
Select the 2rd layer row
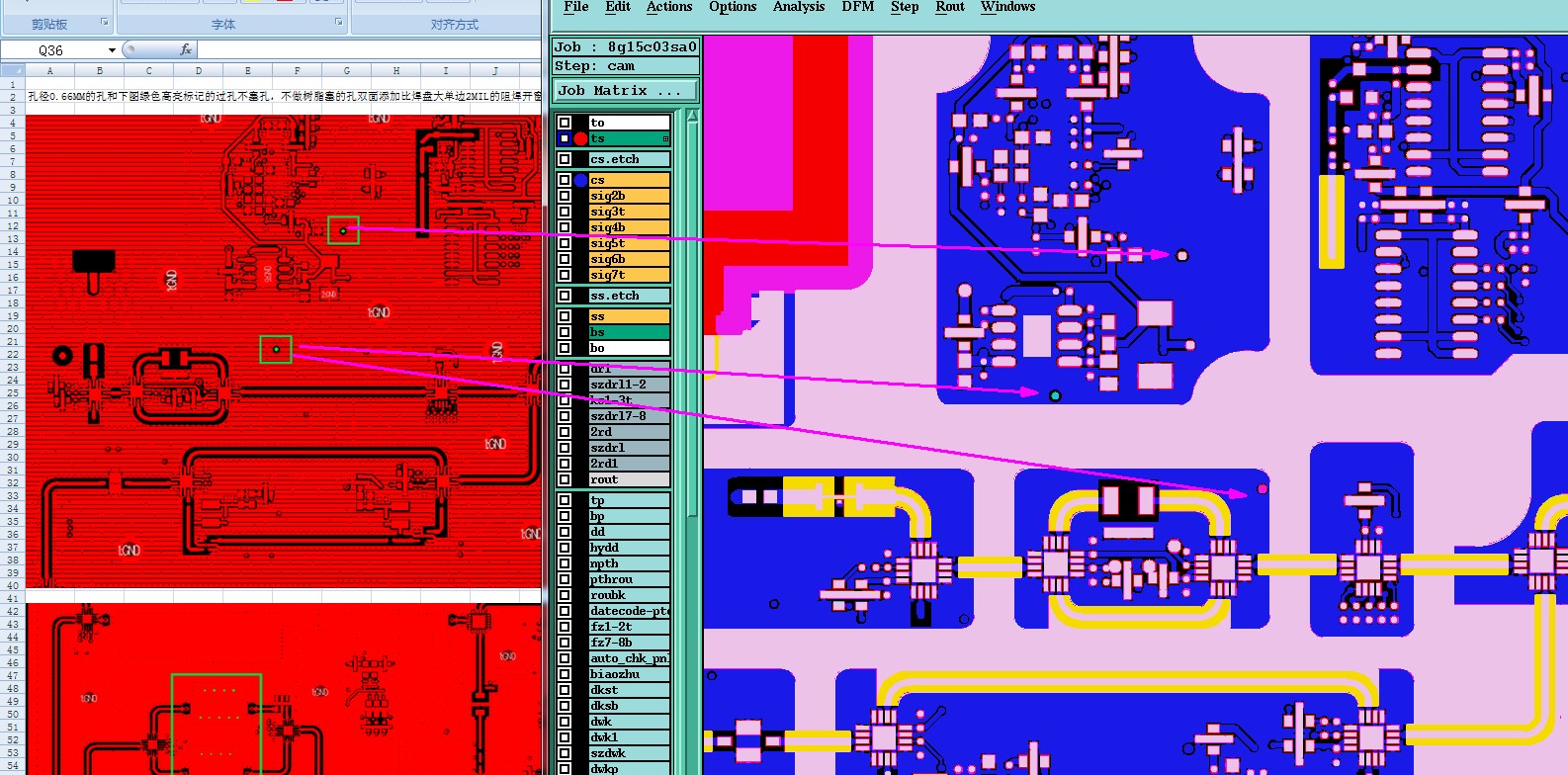(630, 432)
